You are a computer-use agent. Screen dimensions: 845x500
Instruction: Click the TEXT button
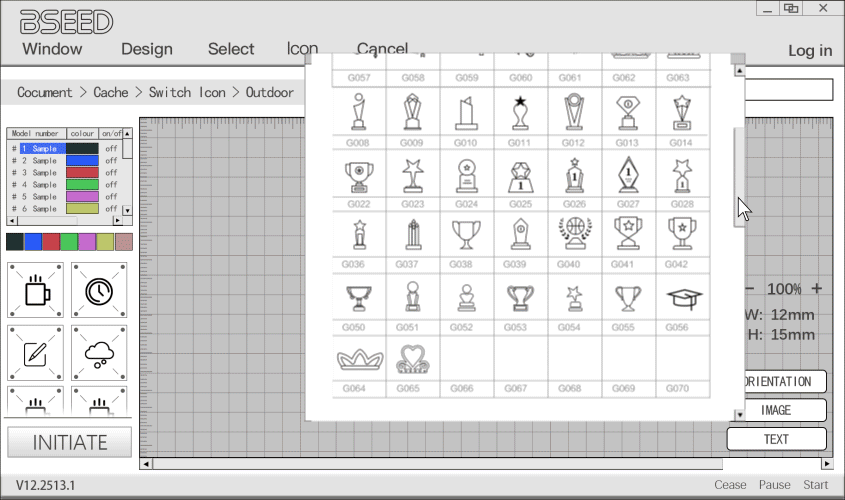[776, 439]
